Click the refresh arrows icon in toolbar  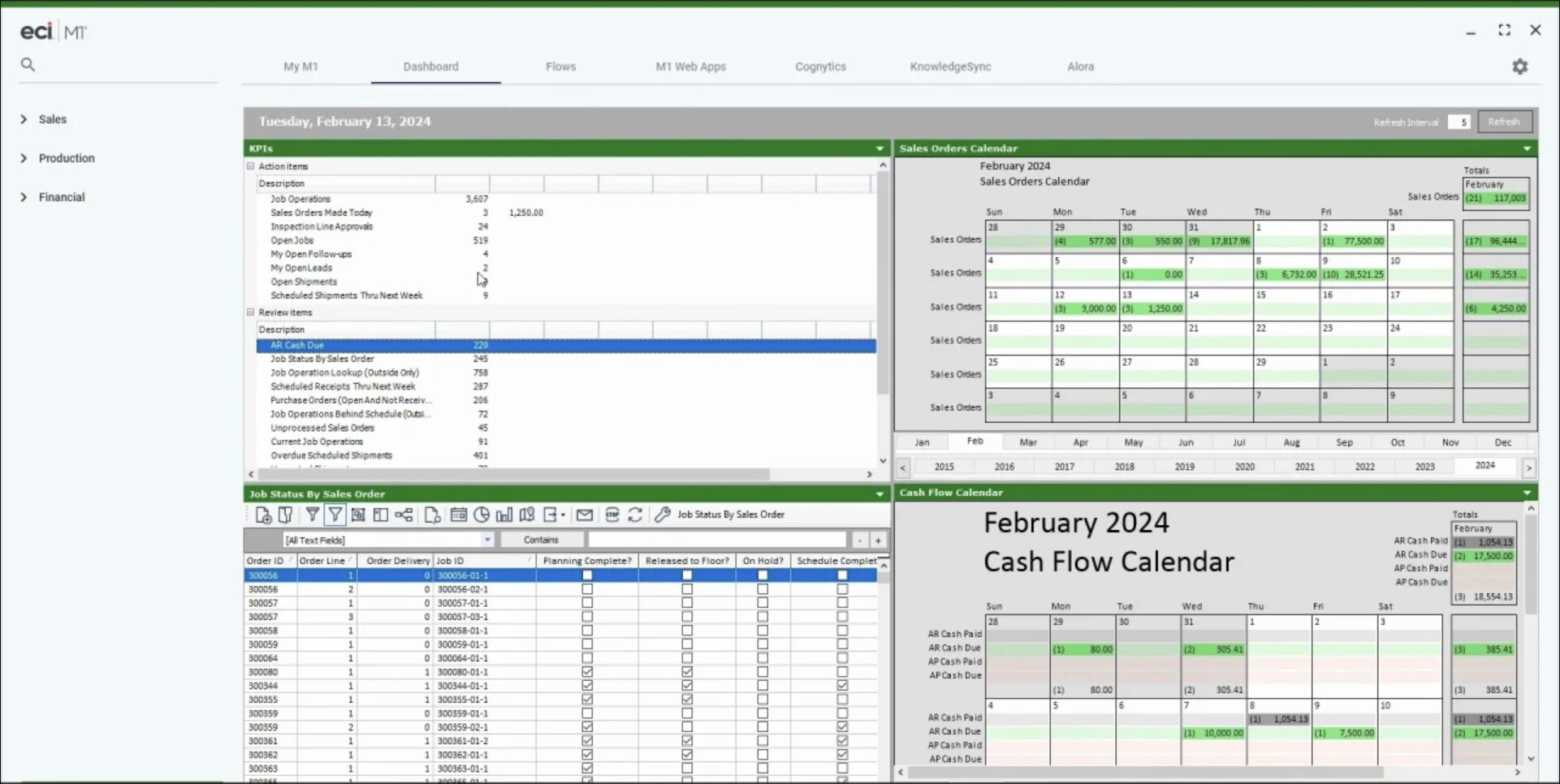coord(636,515)
